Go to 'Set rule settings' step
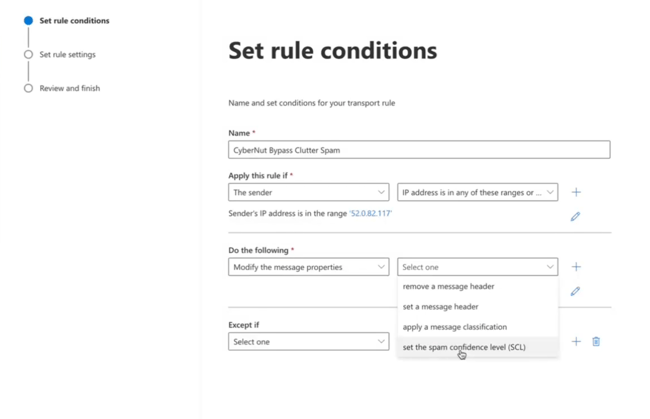 point(67,54)
